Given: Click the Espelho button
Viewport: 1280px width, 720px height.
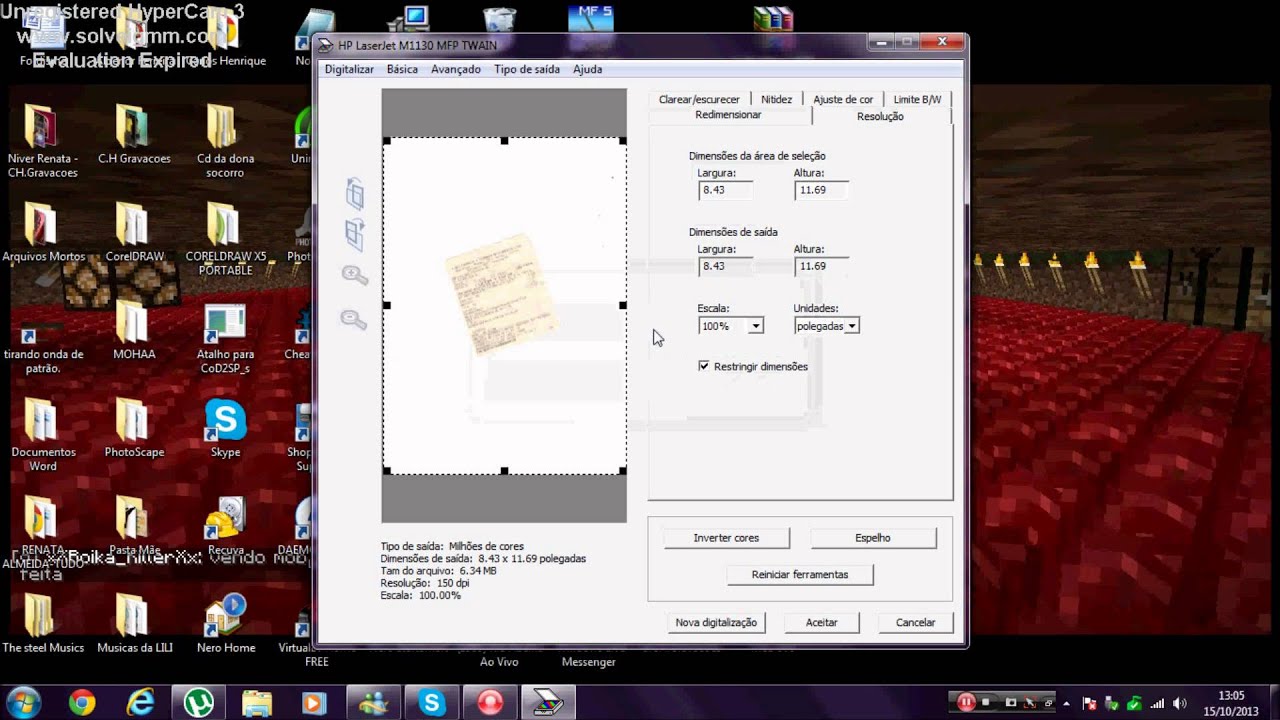Looking at the screenshot, I should point(873,538).
